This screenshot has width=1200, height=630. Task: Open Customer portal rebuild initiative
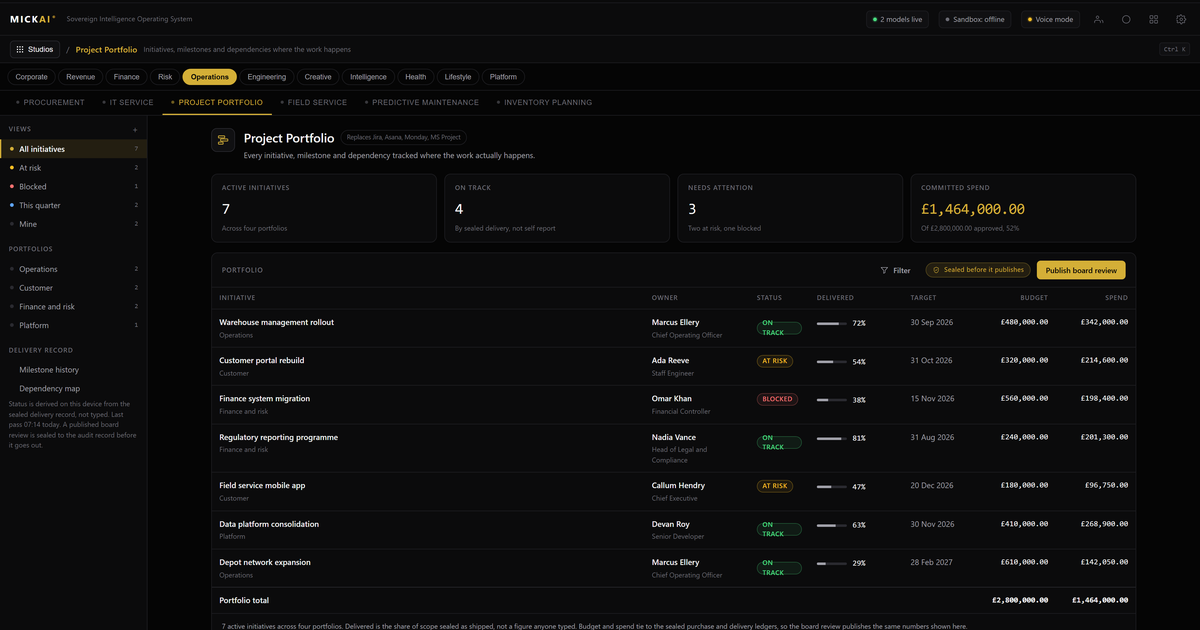coord(261,360)
